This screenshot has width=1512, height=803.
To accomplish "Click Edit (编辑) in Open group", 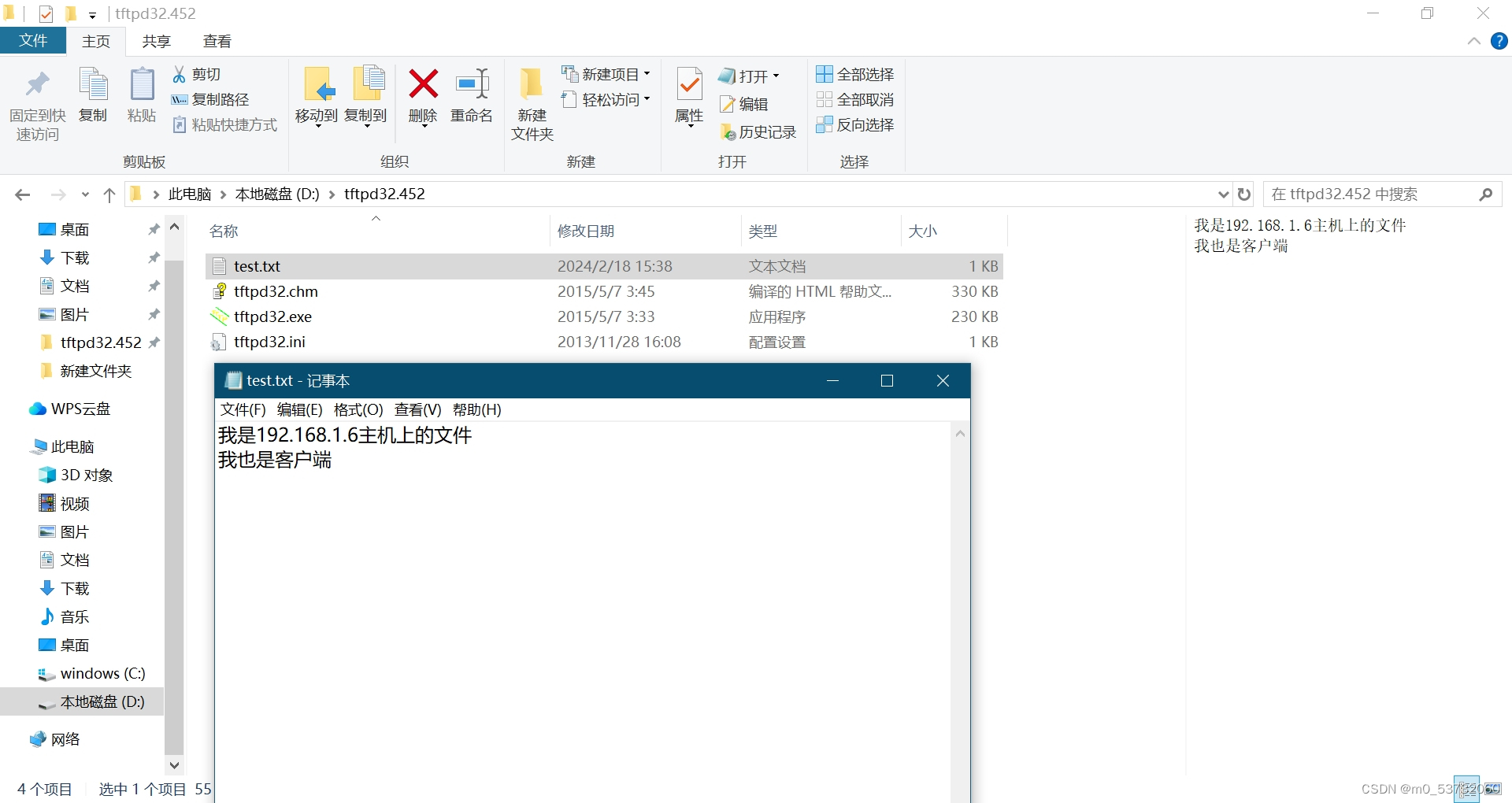I will click(x=744, y=104).
